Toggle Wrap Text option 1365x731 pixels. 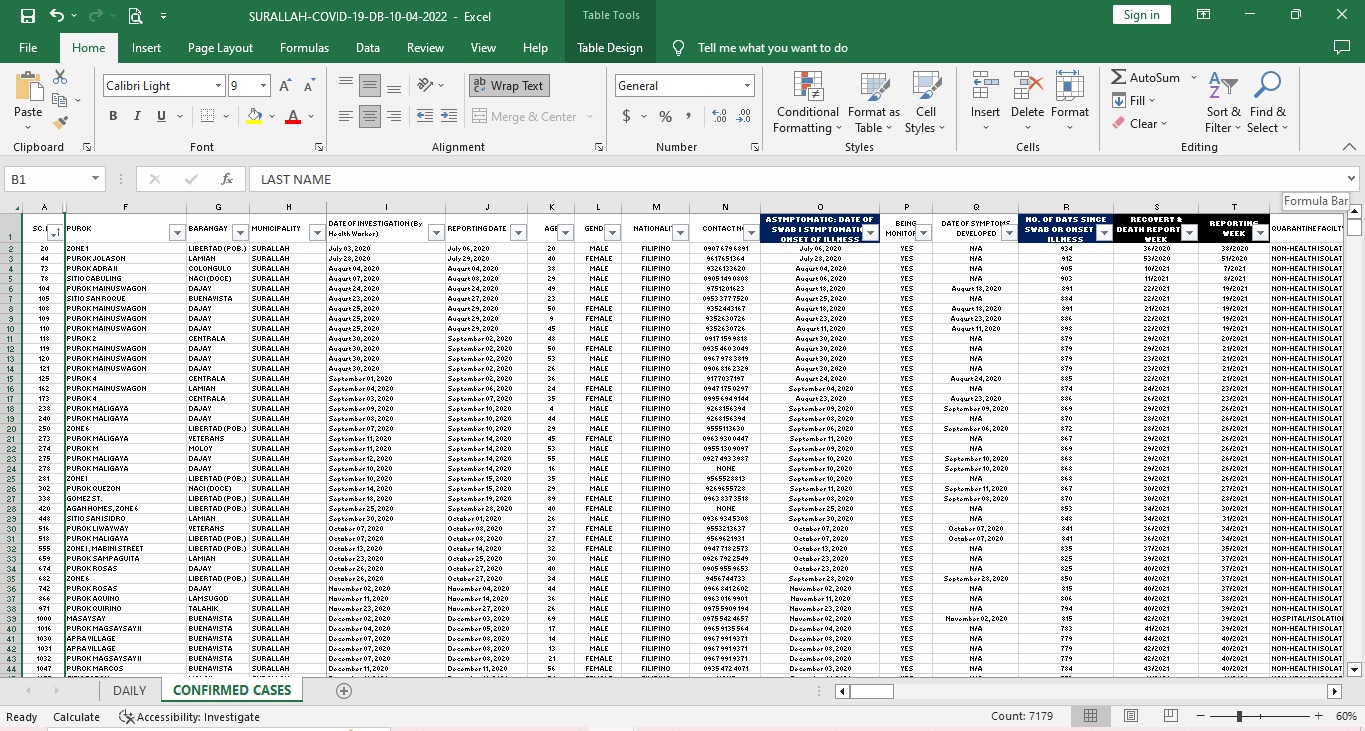pyautogui.click(x=508, y=86)
